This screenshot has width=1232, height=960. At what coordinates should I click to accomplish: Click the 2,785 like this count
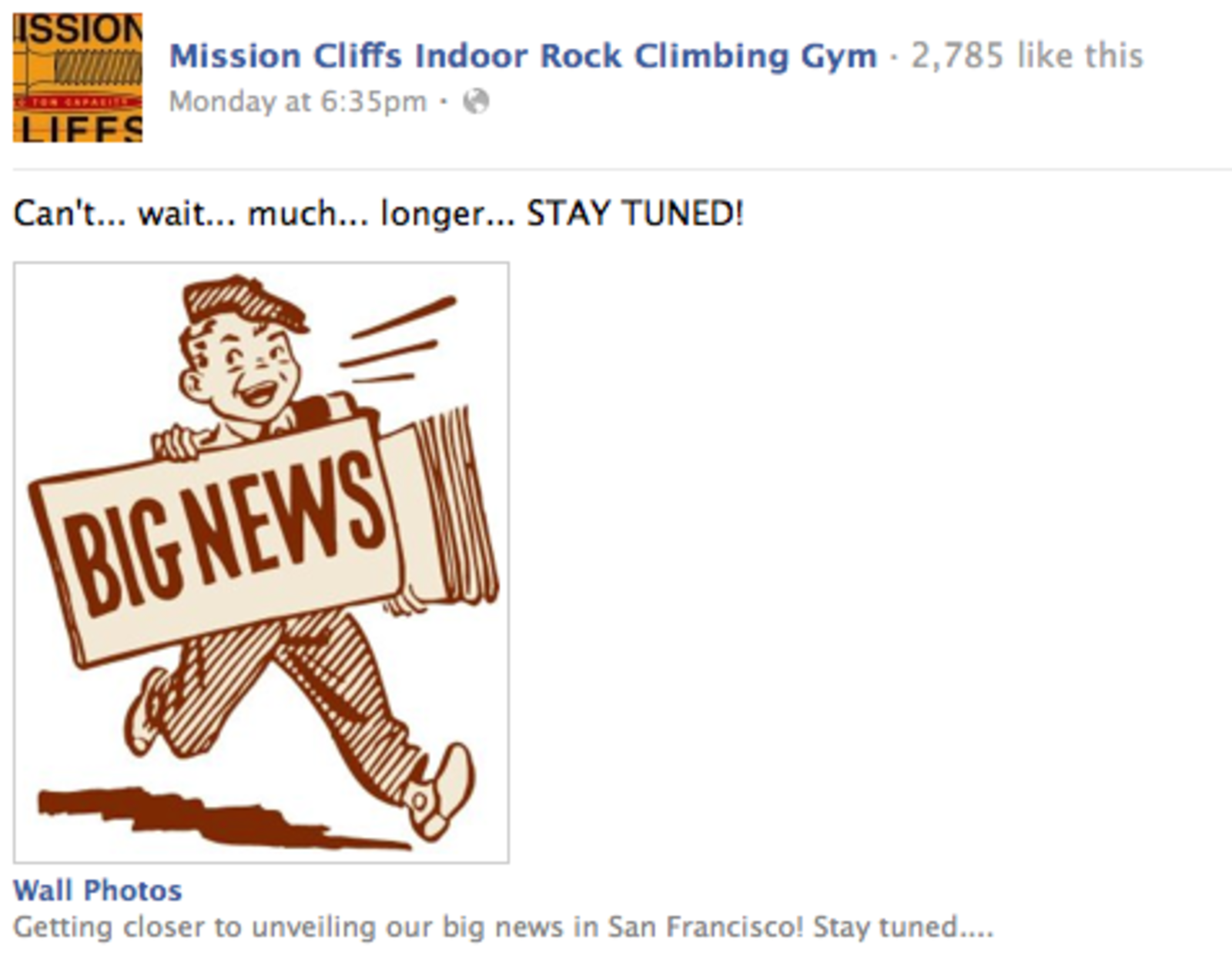[x=1027, y=56]
